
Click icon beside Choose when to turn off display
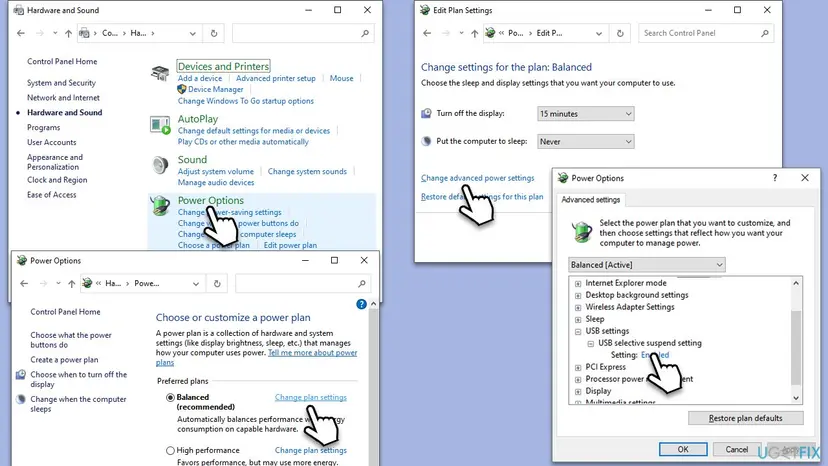coord(21,375)
